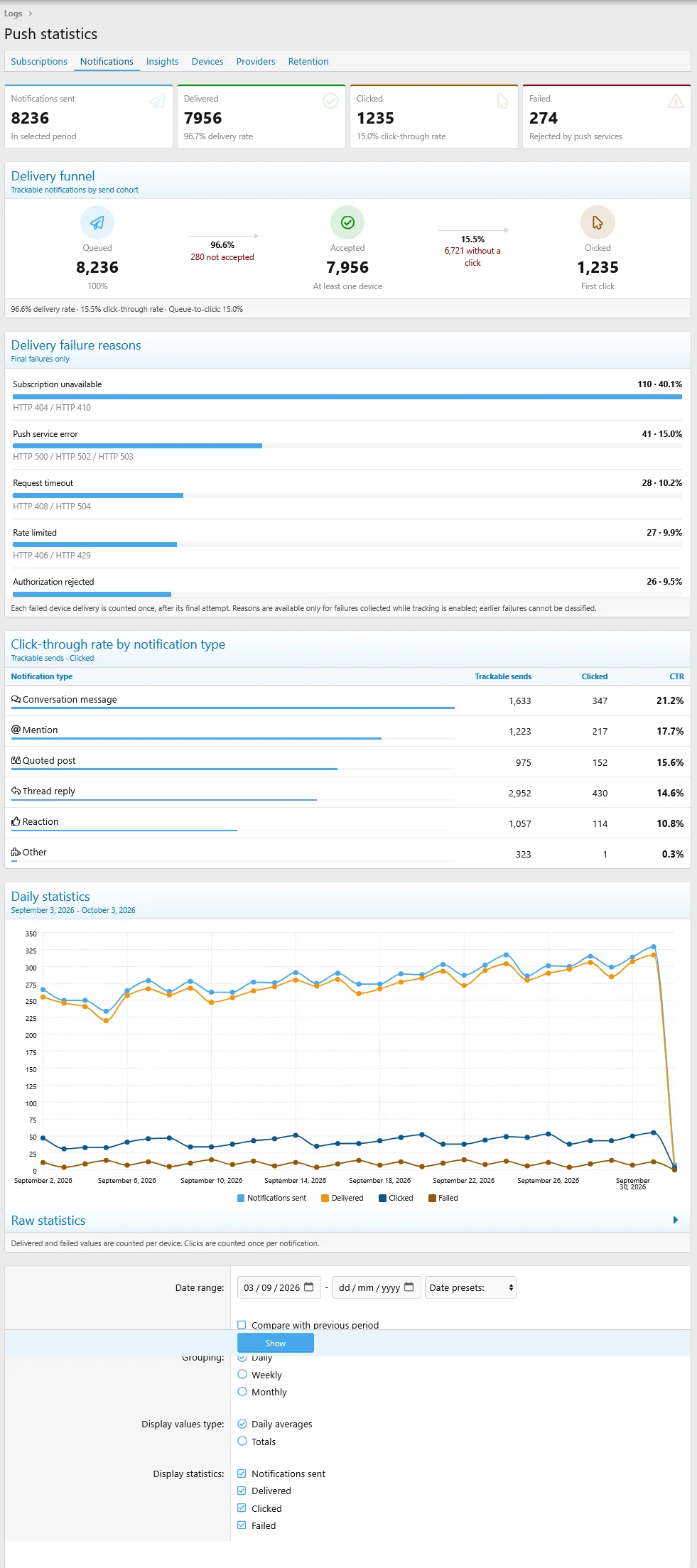
Task: Switch to the Retention tab
Action: [308, 62]
